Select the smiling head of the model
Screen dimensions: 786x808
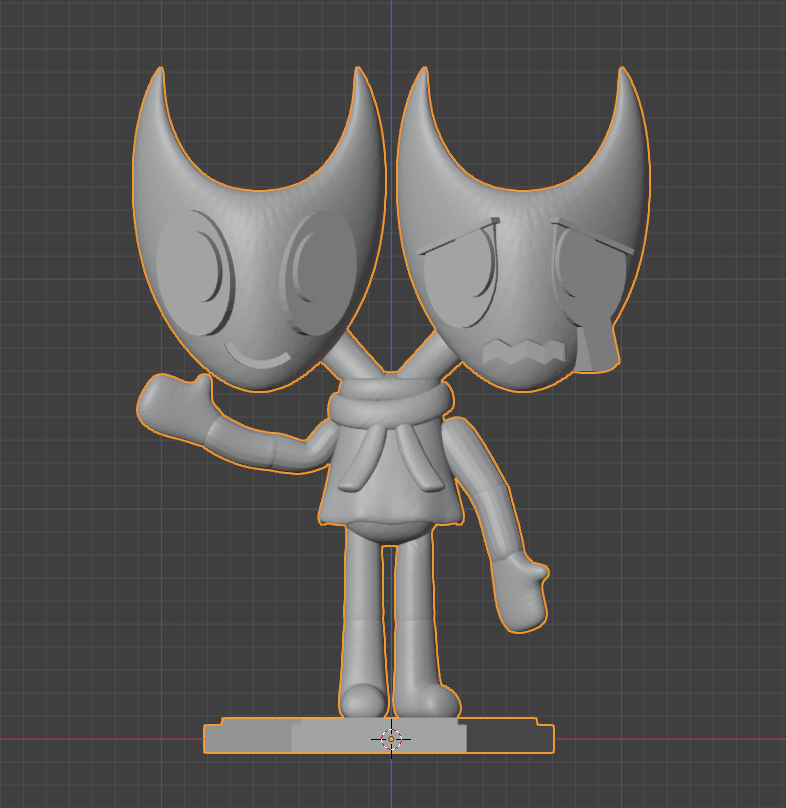pos(259,229)
